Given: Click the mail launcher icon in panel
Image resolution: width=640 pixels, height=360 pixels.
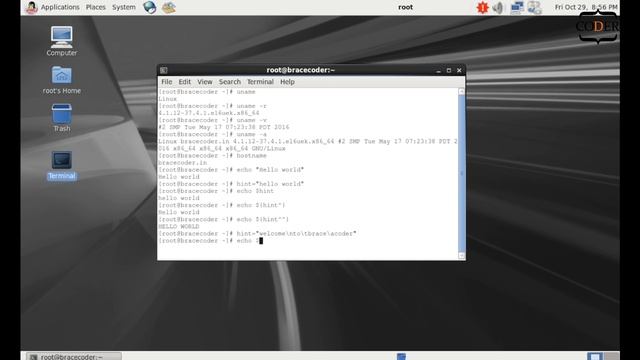Looking at the screenshot, I should pos(169,7).
